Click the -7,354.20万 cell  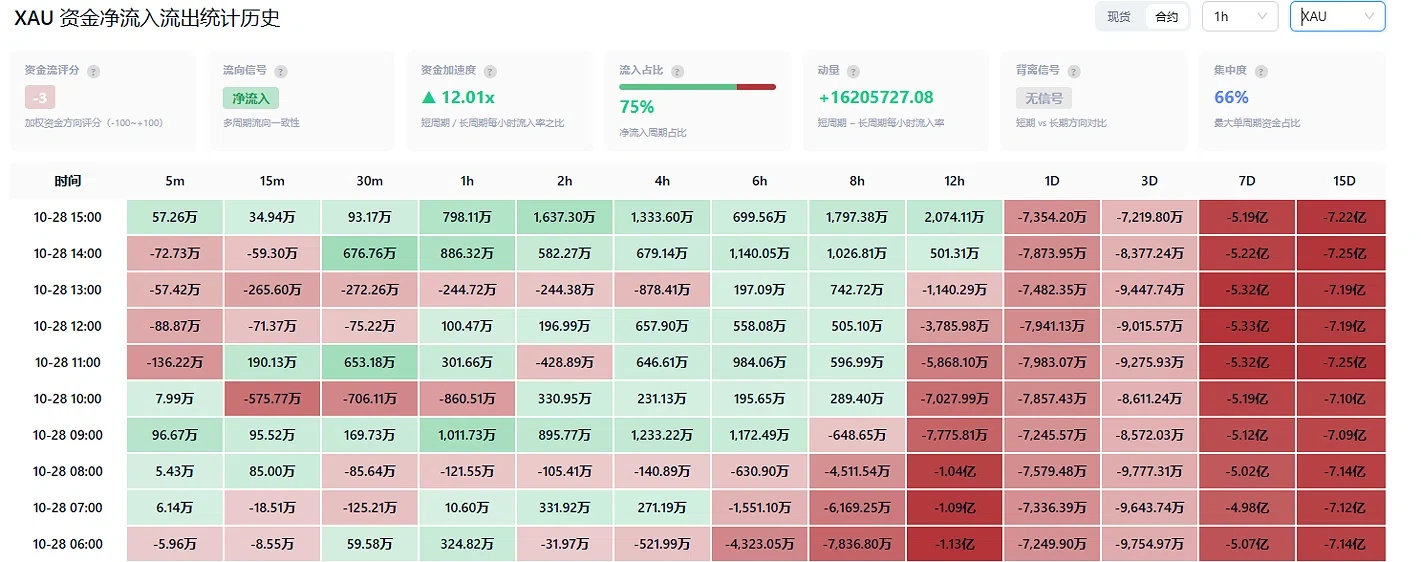1052,217
